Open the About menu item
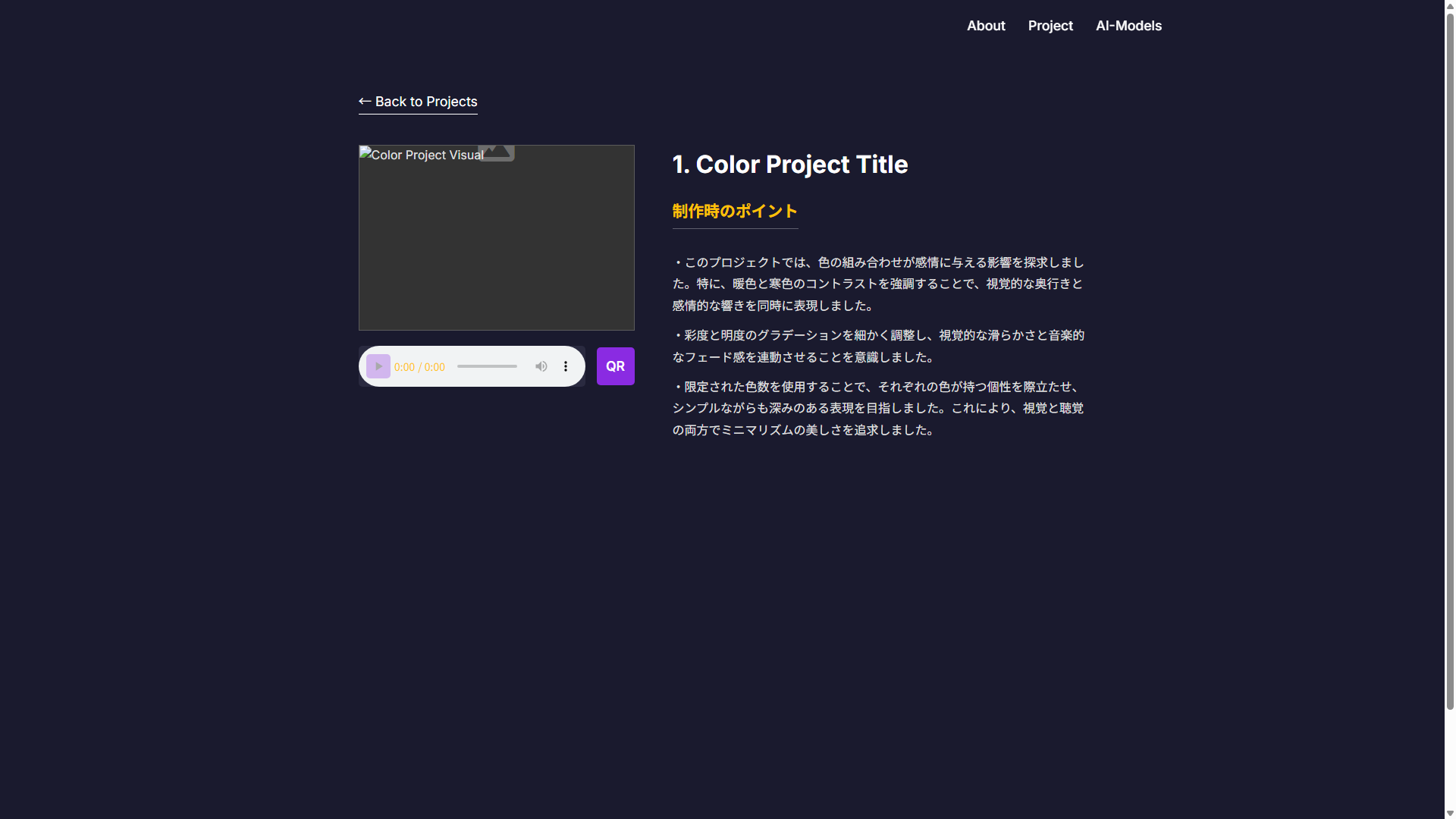The image size is (1456, 819). click(x=986, y=26)
